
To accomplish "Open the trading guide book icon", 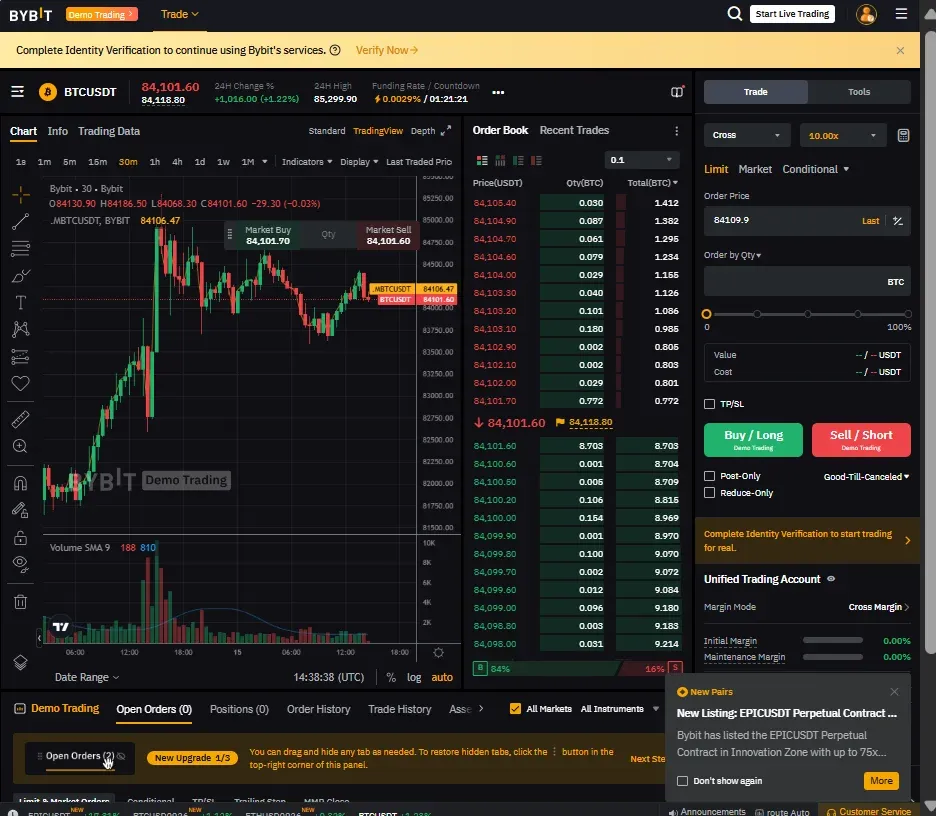I will 677,91.
